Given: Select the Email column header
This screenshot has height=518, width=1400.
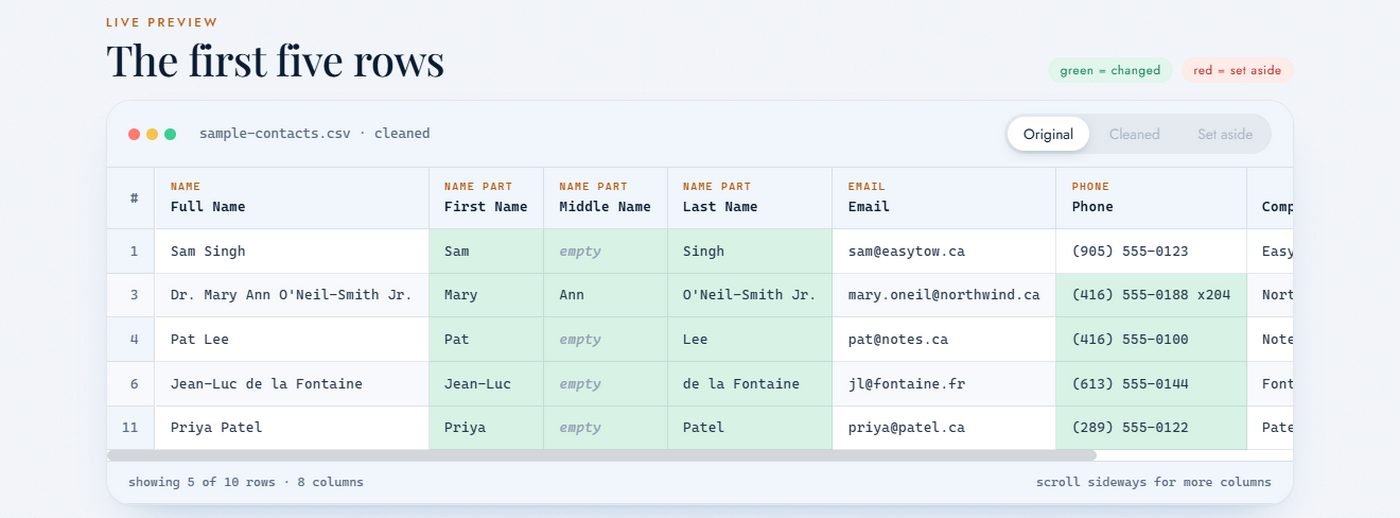Looking at the screenshot, I should pos(944,197).
